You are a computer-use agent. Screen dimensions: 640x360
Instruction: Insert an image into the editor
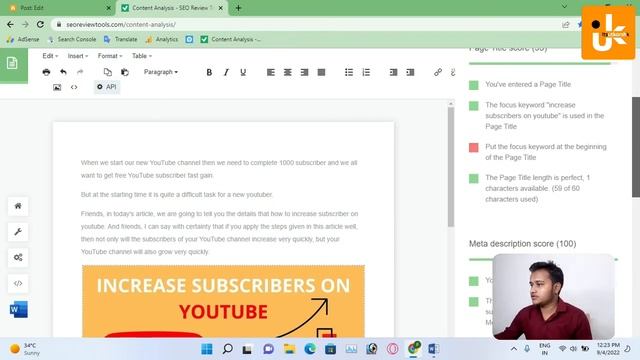(57, 87)
